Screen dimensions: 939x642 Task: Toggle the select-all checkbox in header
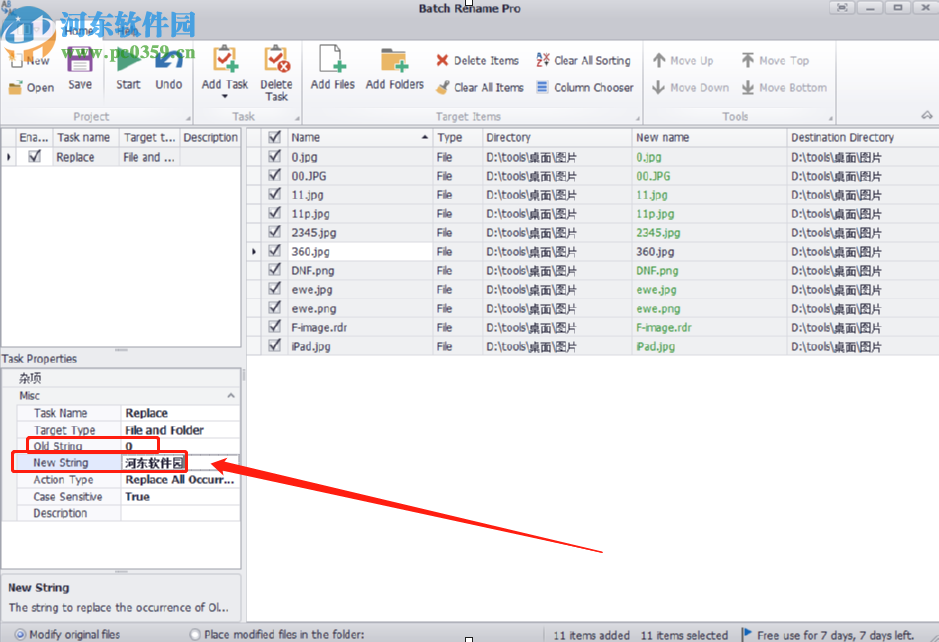tap(275, 137)
